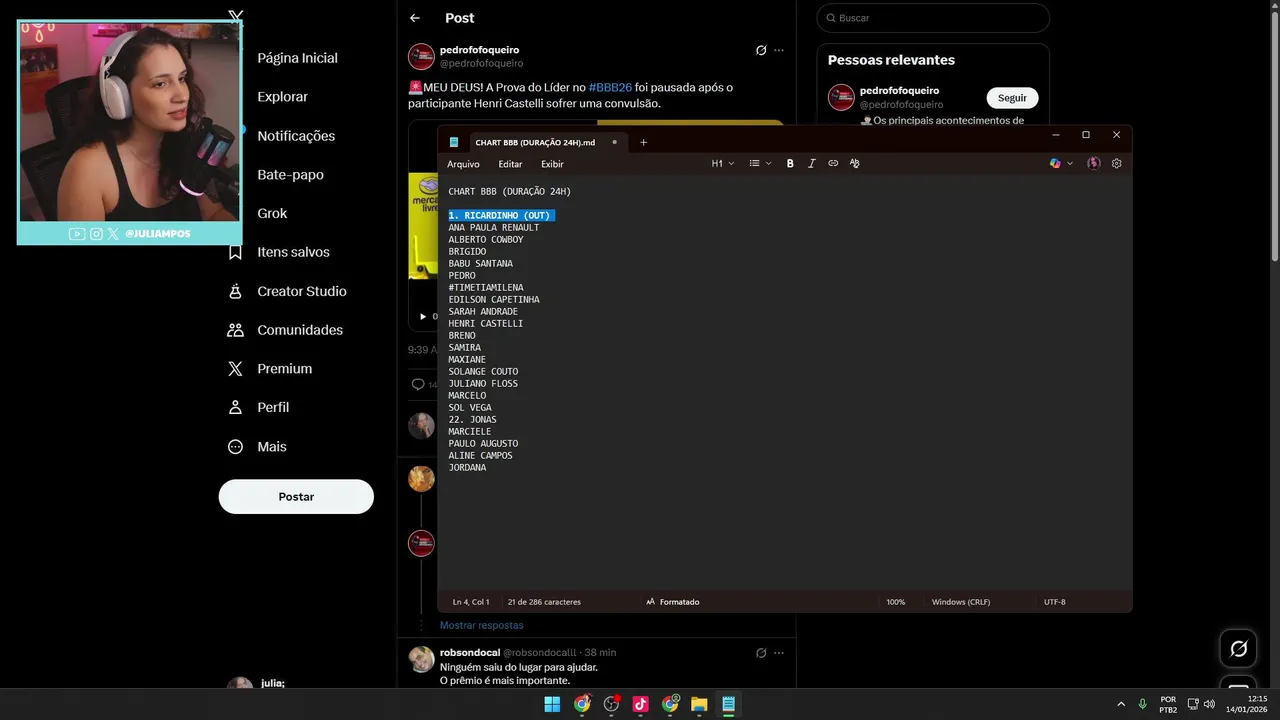This screenshot has height=720, width=1280.
Task: Open more options on pedrofofoqueiro's post
Action: pos(779,50)
